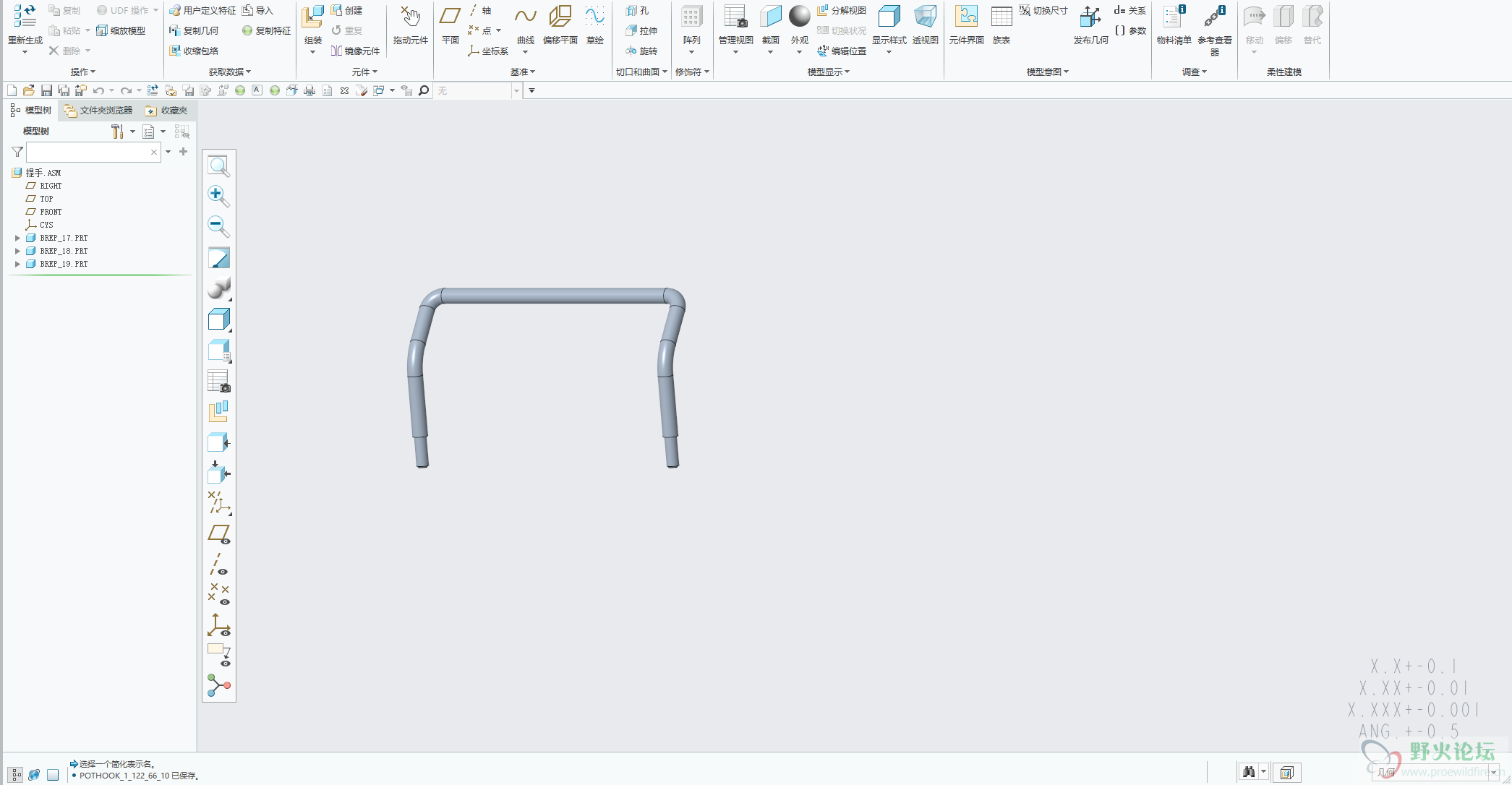Image resolution: width=1512 pixels, height=785 pixels.
Task: Click the model tree search input field
Action: 93,152
